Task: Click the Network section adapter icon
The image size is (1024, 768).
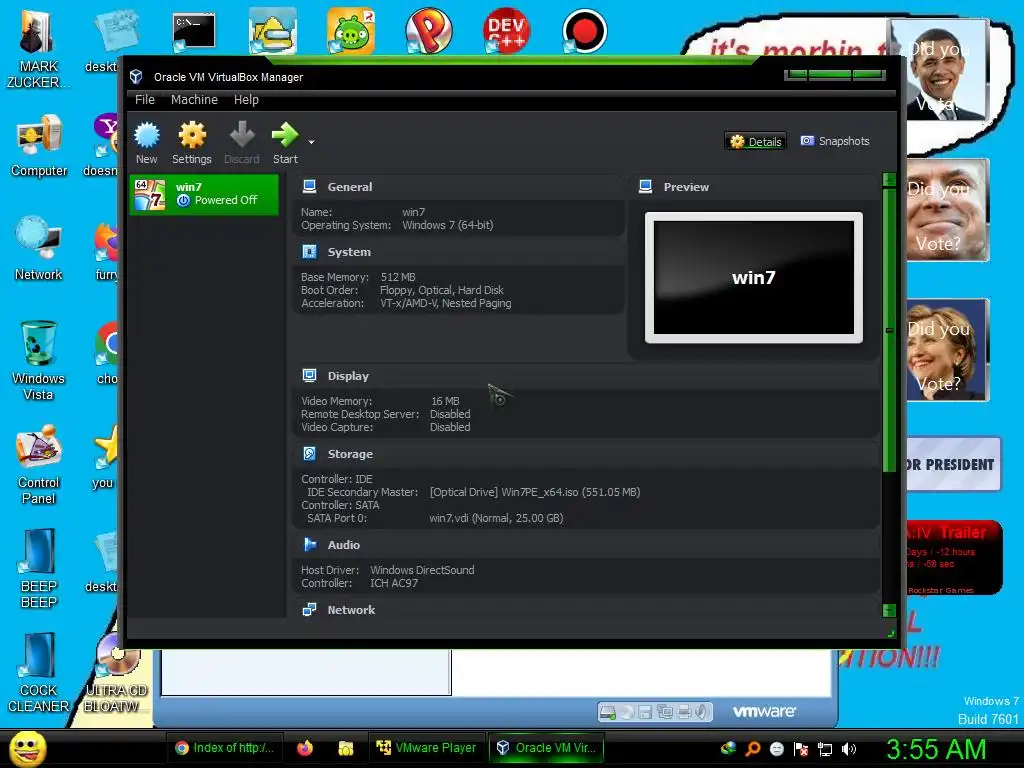Action: [x=310, y=609]
